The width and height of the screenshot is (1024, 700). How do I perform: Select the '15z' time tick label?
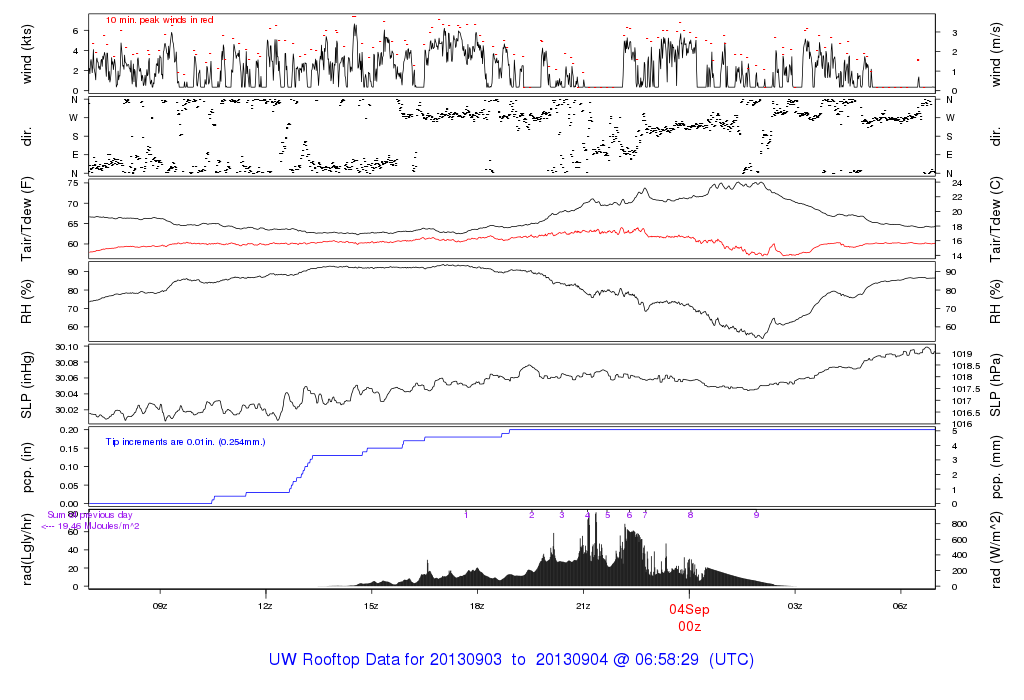tap(371, 606)
